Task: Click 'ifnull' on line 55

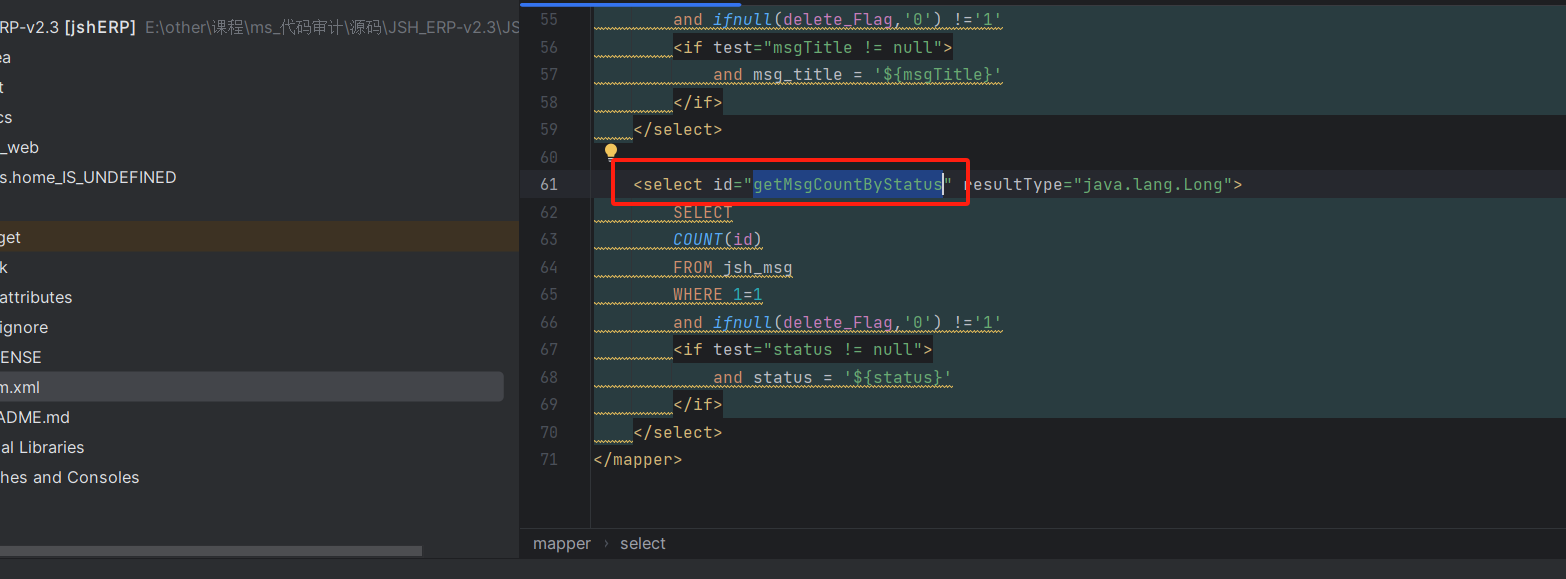Action: [743, 19]
